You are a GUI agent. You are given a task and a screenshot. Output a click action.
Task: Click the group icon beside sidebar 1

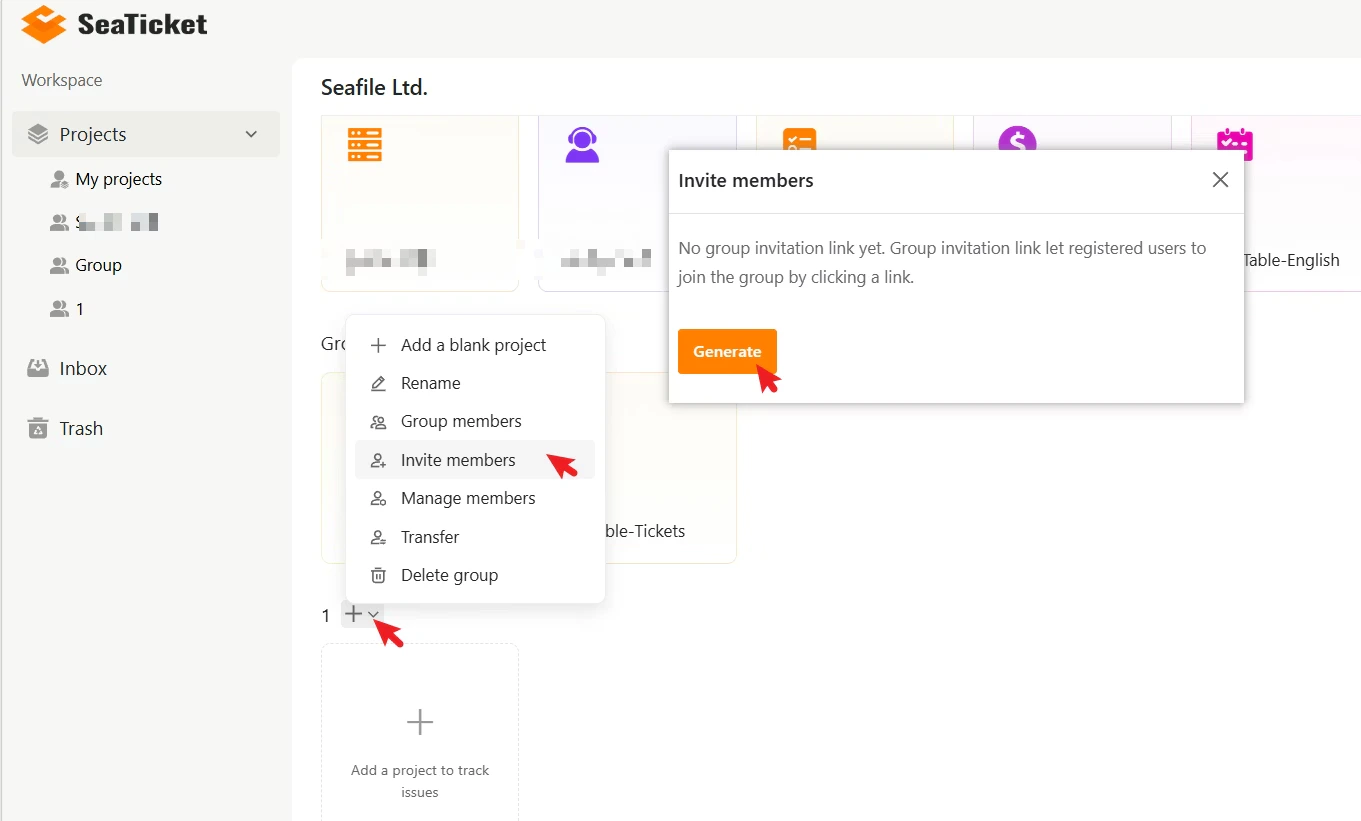tap(59, 309)
